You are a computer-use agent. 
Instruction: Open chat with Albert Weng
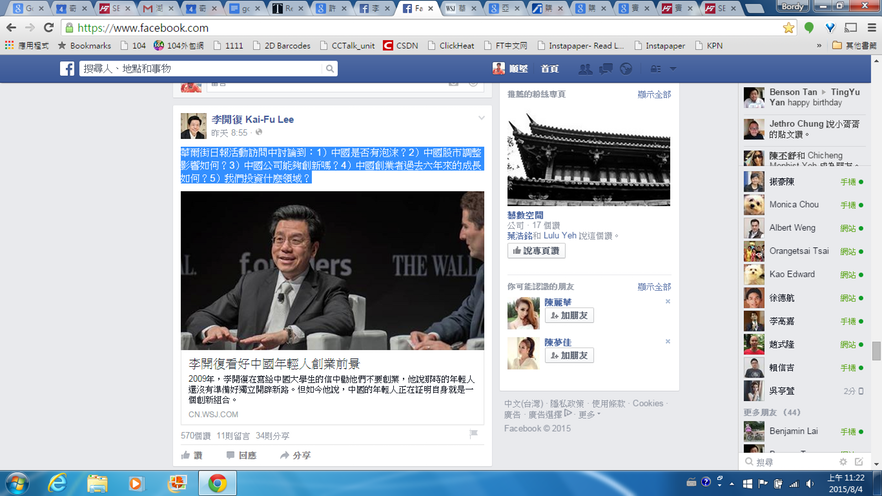pos(804,228)
